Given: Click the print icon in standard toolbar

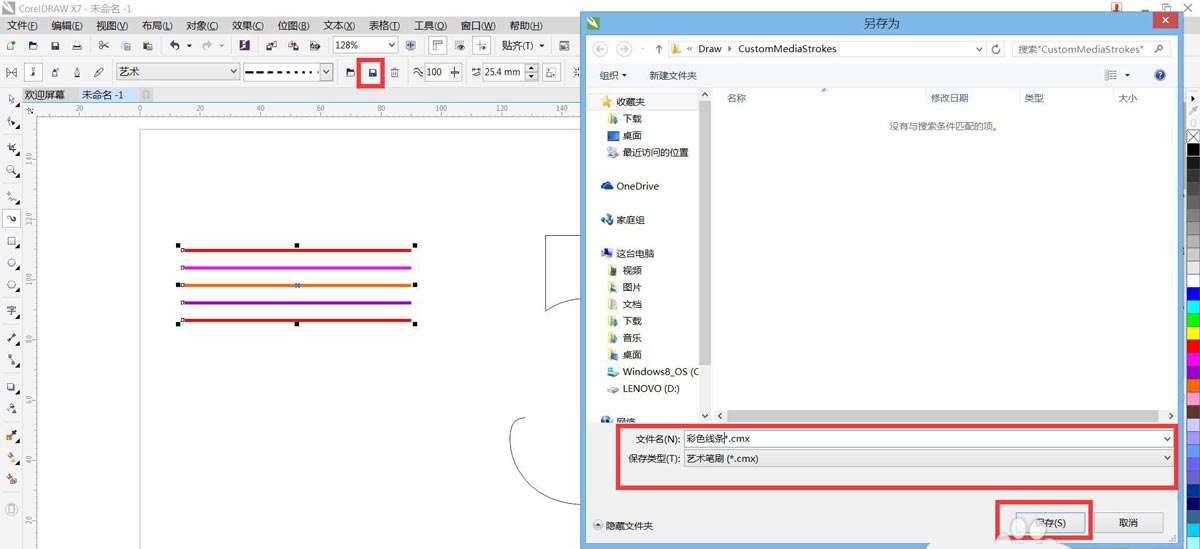Looking at the screenshot, I should [x=77, y=46].
